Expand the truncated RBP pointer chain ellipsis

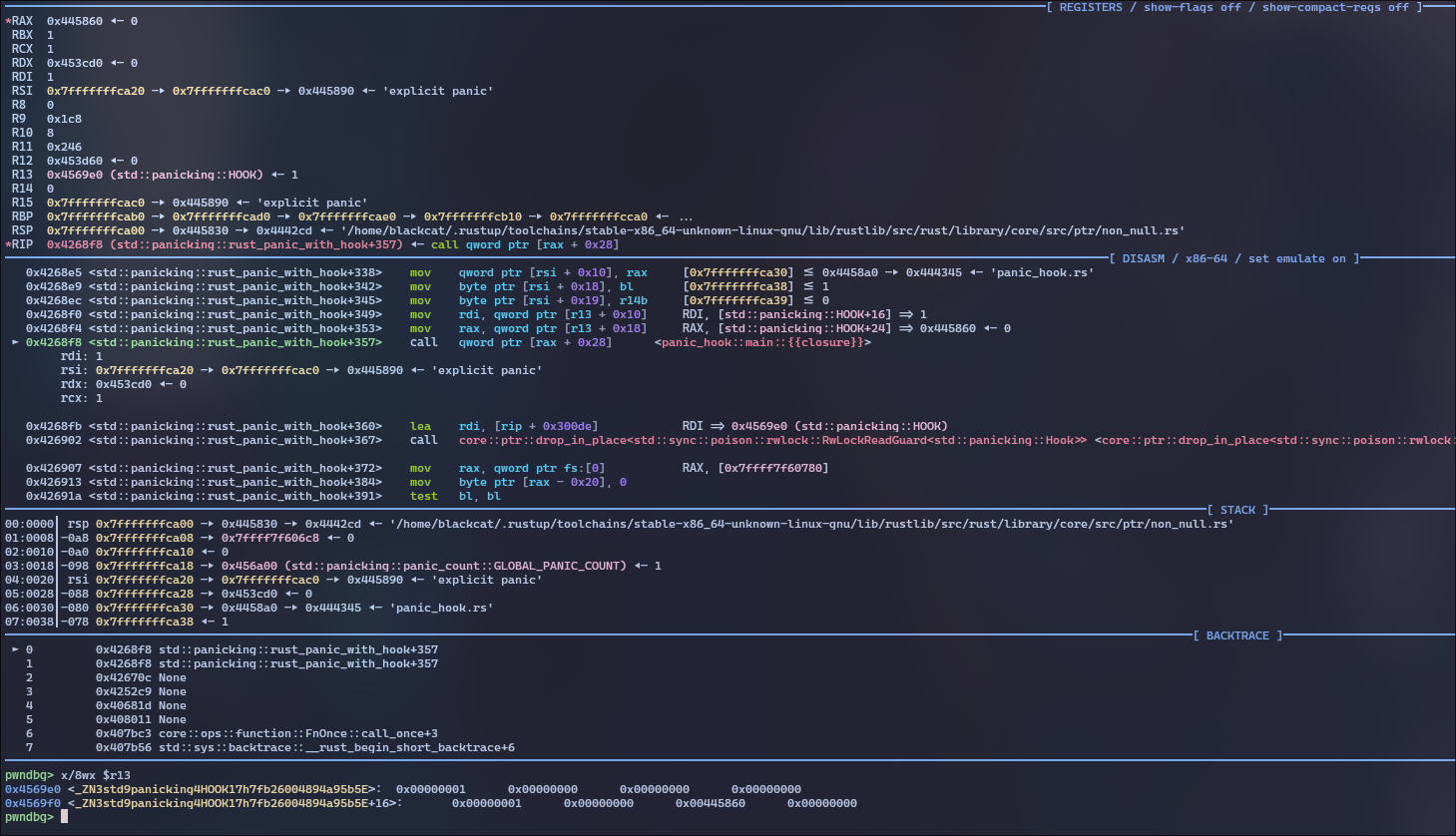[686, 216]
